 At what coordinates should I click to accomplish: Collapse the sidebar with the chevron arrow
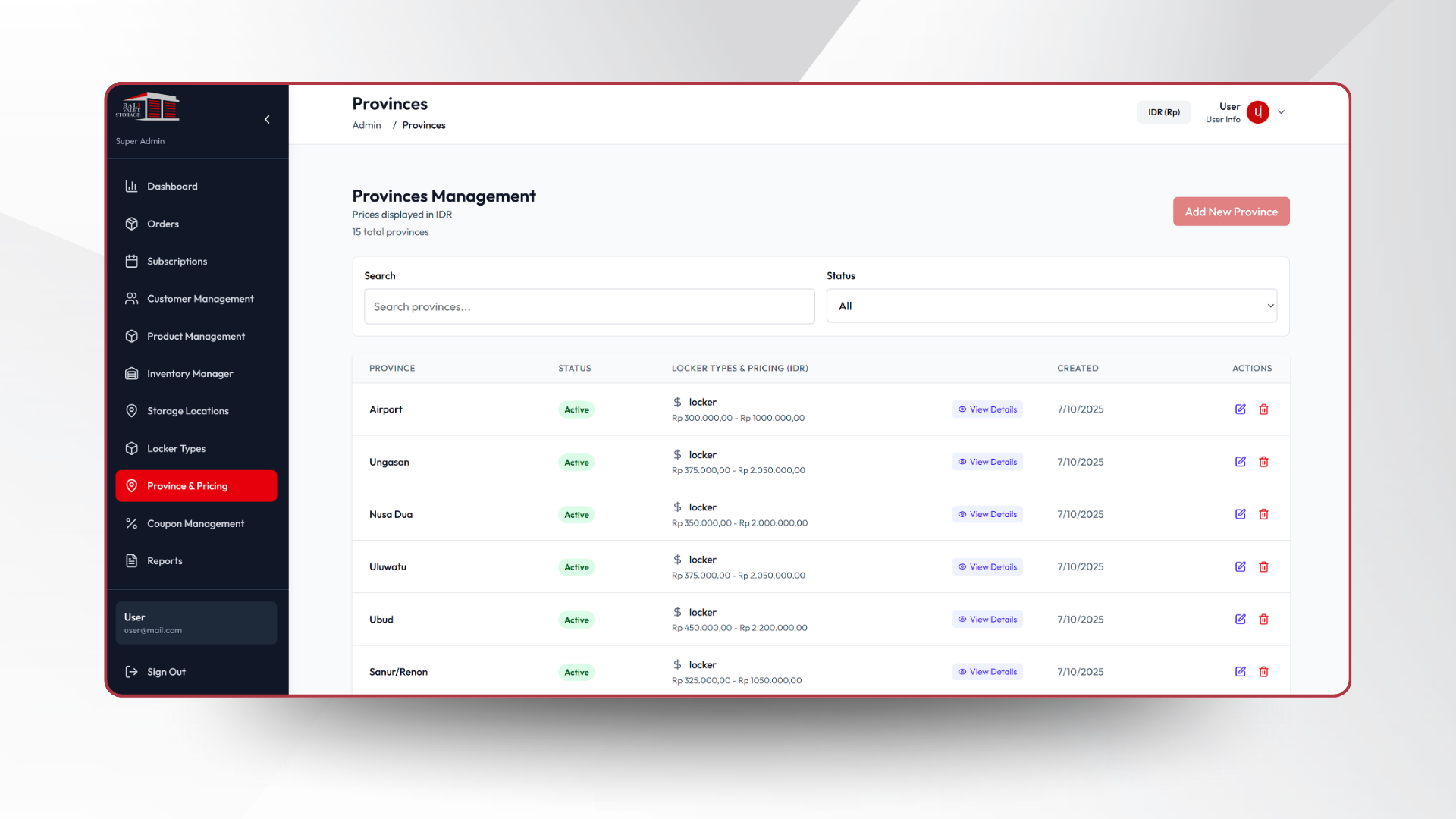267,119
